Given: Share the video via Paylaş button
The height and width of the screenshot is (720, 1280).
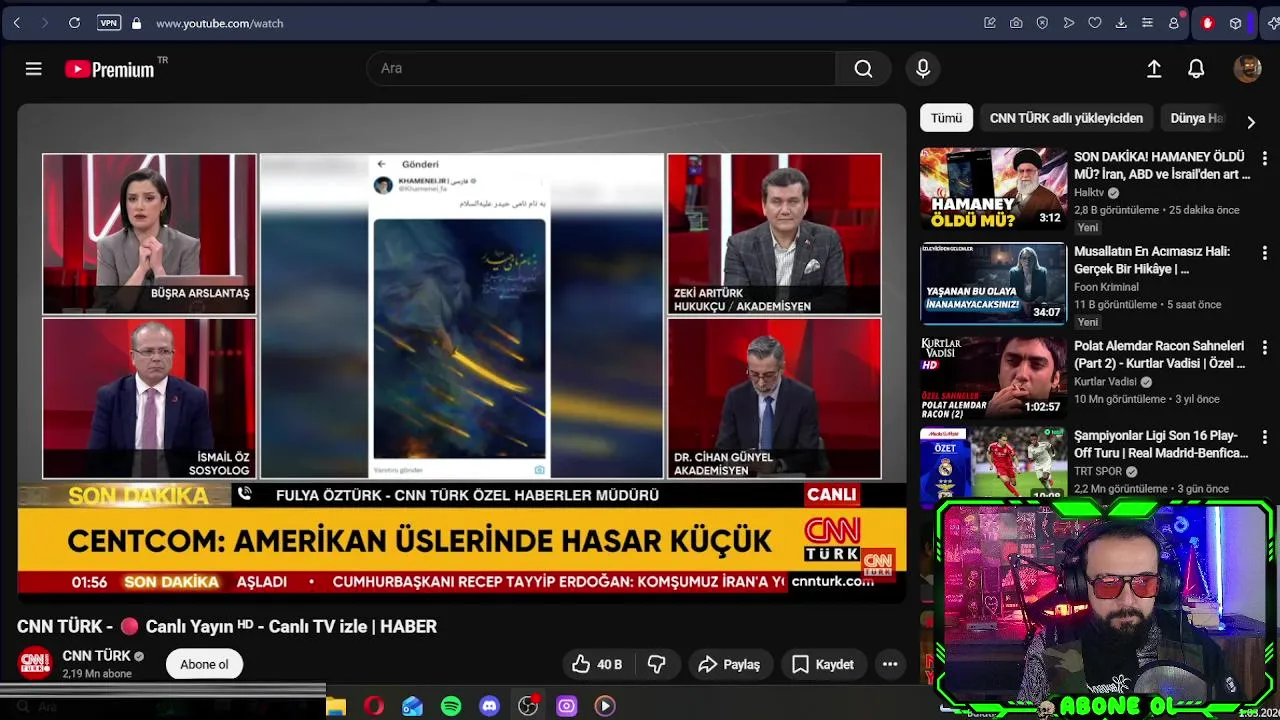Looking at the screenshot, I should [729, 664].
